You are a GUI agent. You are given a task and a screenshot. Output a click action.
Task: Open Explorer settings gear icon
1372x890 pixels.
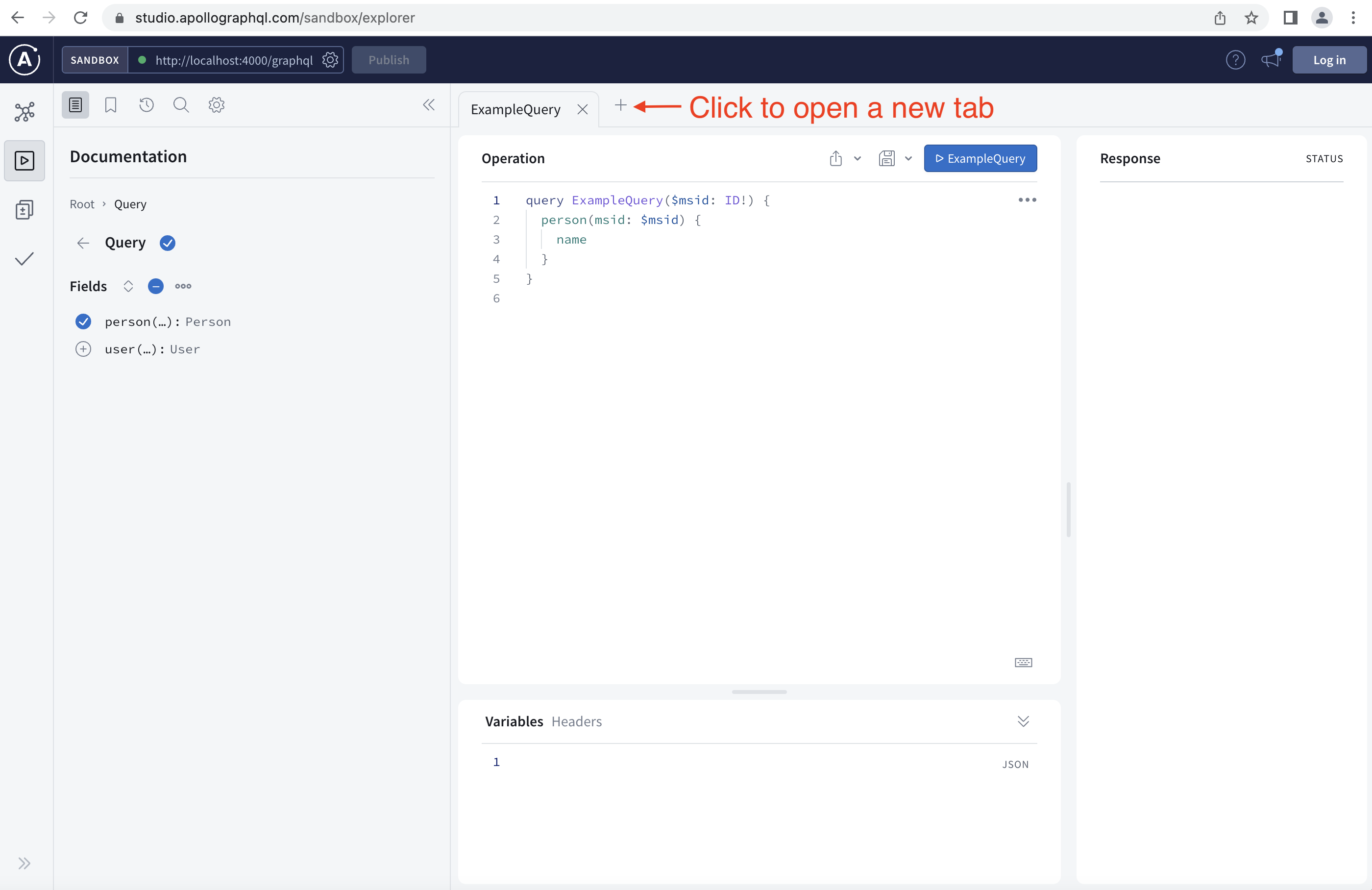point(216,105)
